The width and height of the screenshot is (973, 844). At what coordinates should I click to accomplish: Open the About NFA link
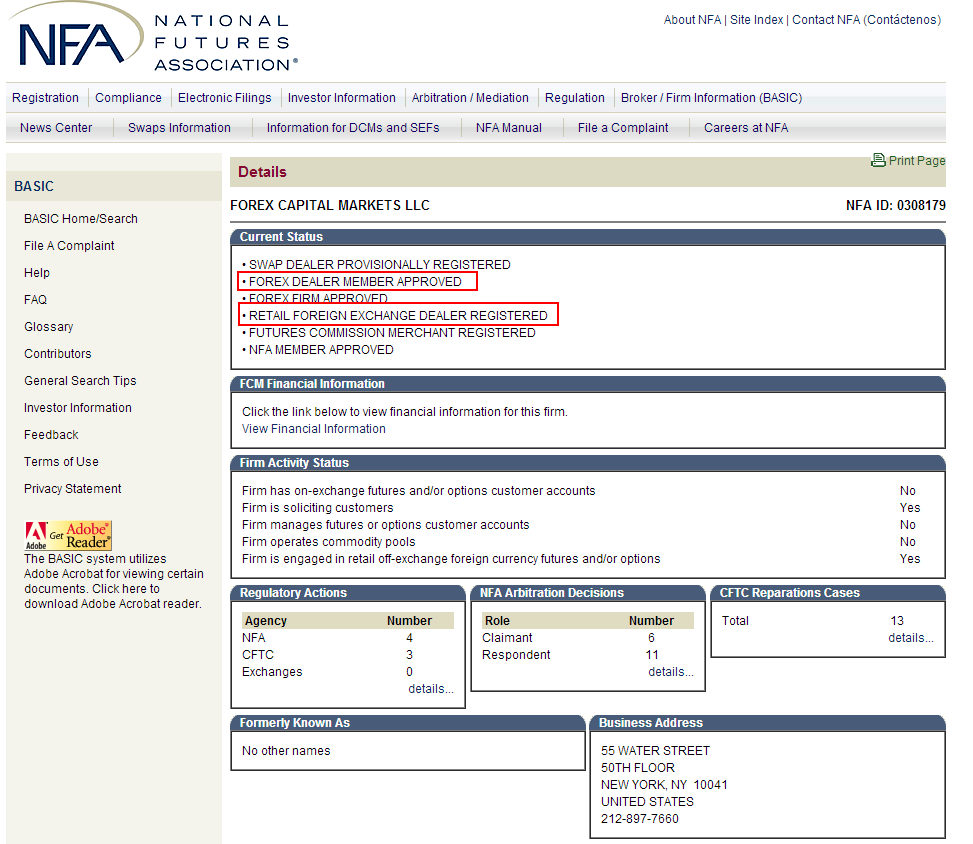point(692,20)
